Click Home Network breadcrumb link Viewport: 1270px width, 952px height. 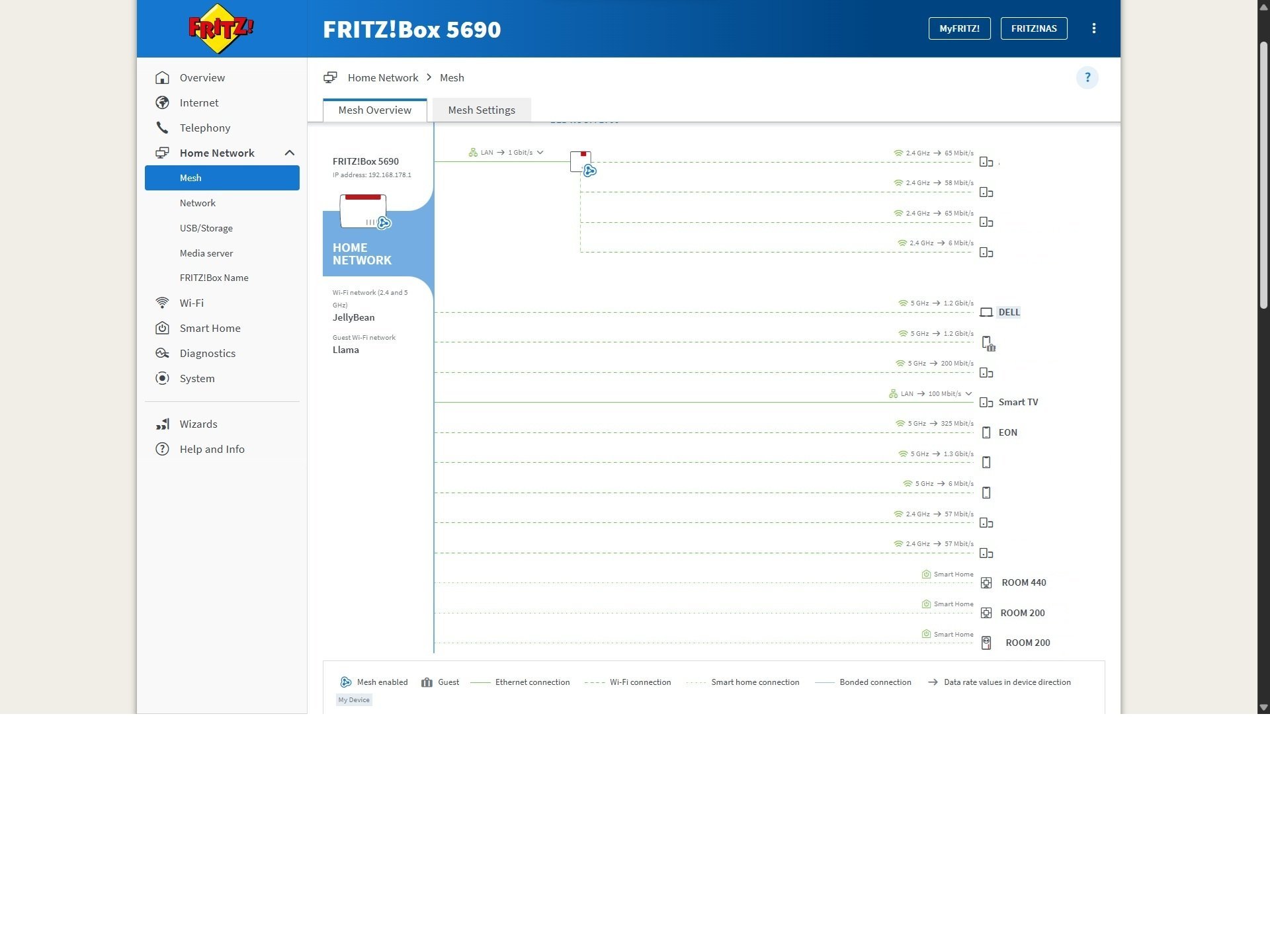click(383, 77)
